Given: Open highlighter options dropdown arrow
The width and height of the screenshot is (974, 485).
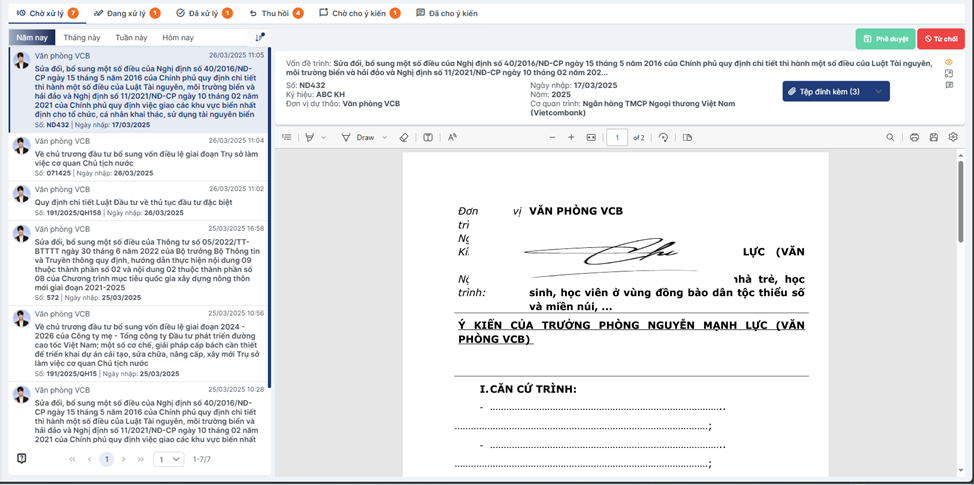Looking at the screenshot, I should point(324,137).
